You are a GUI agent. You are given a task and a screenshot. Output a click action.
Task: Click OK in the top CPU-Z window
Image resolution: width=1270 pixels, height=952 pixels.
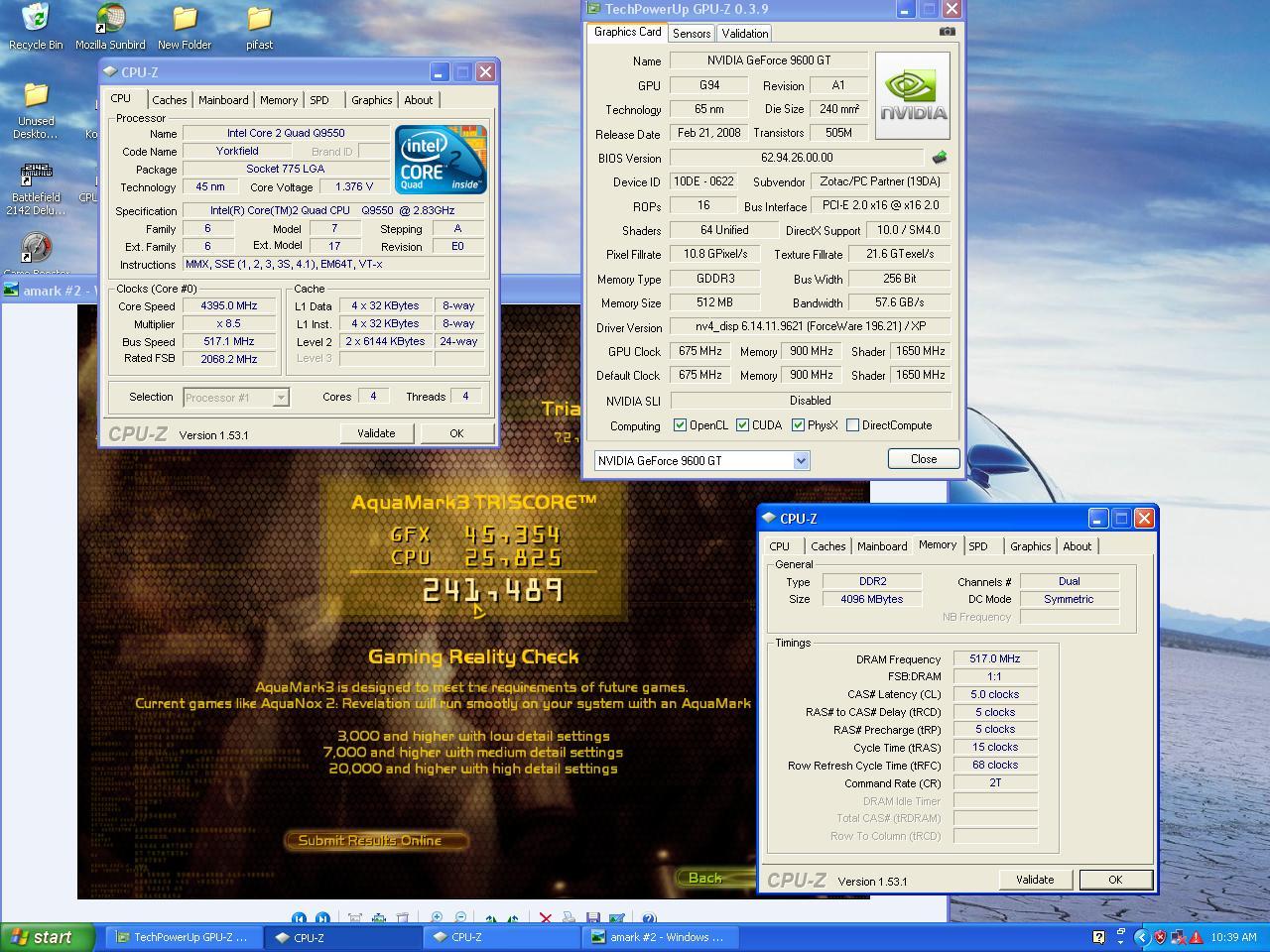456,433
